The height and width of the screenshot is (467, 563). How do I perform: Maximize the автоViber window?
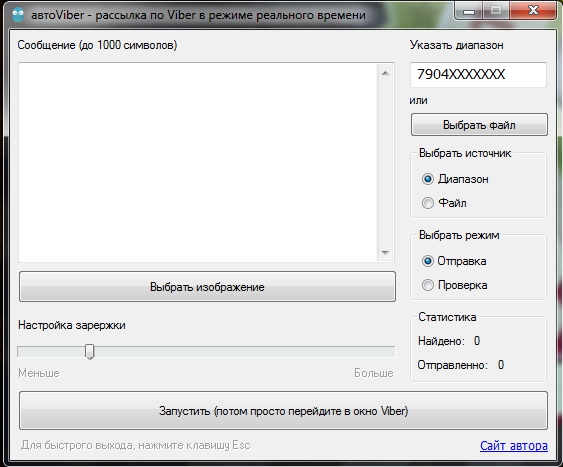(x=496, y=11)
